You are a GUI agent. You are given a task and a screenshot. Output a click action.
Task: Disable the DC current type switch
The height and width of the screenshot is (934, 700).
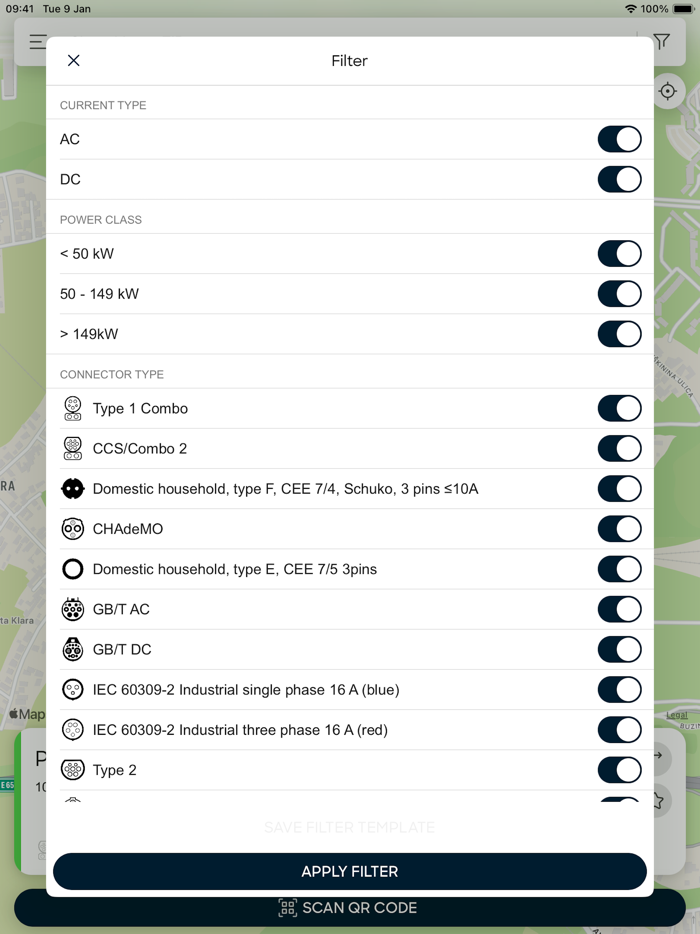click(x=619, y=179)
